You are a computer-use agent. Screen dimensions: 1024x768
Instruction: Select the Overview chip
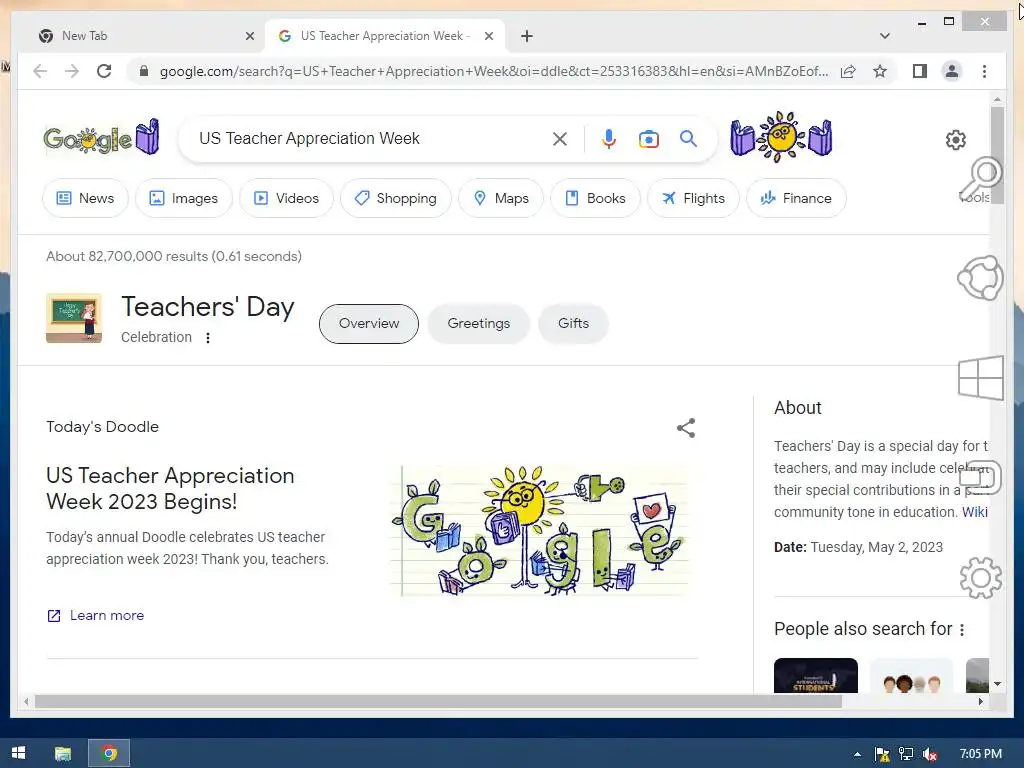click(x=369, y=323)
